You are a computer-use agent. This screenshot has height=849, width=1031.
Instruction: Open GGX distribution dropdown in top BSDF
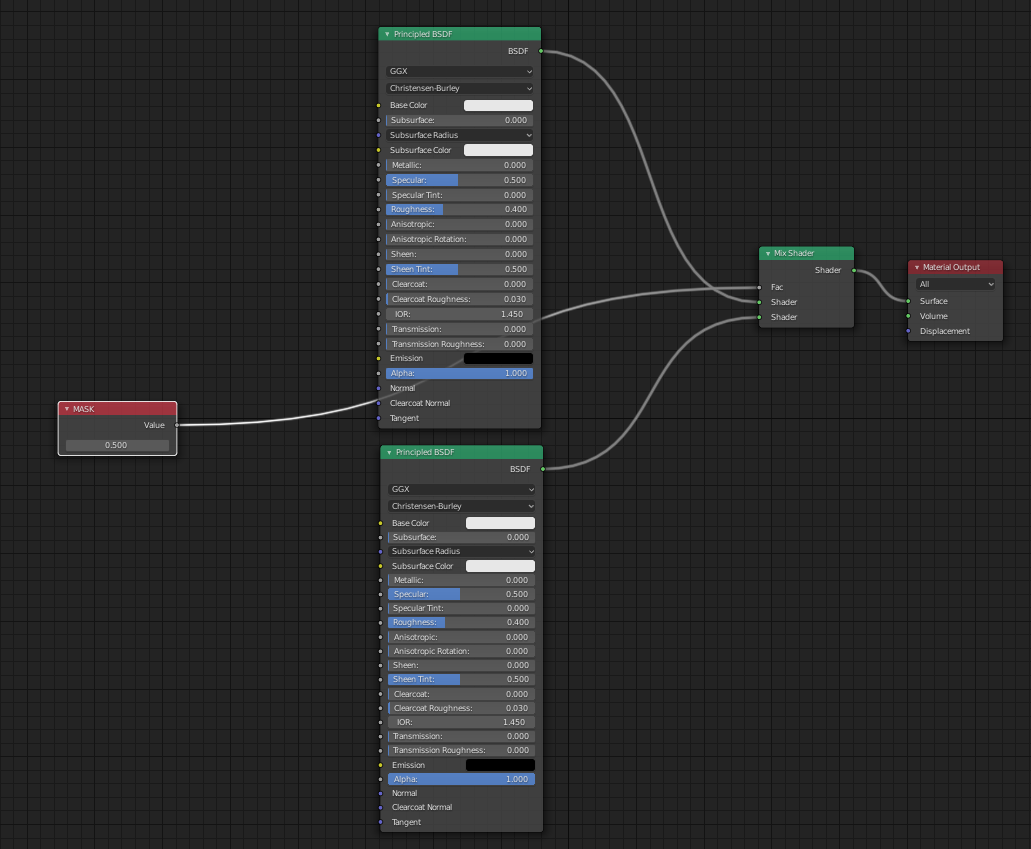pos(460,71)
